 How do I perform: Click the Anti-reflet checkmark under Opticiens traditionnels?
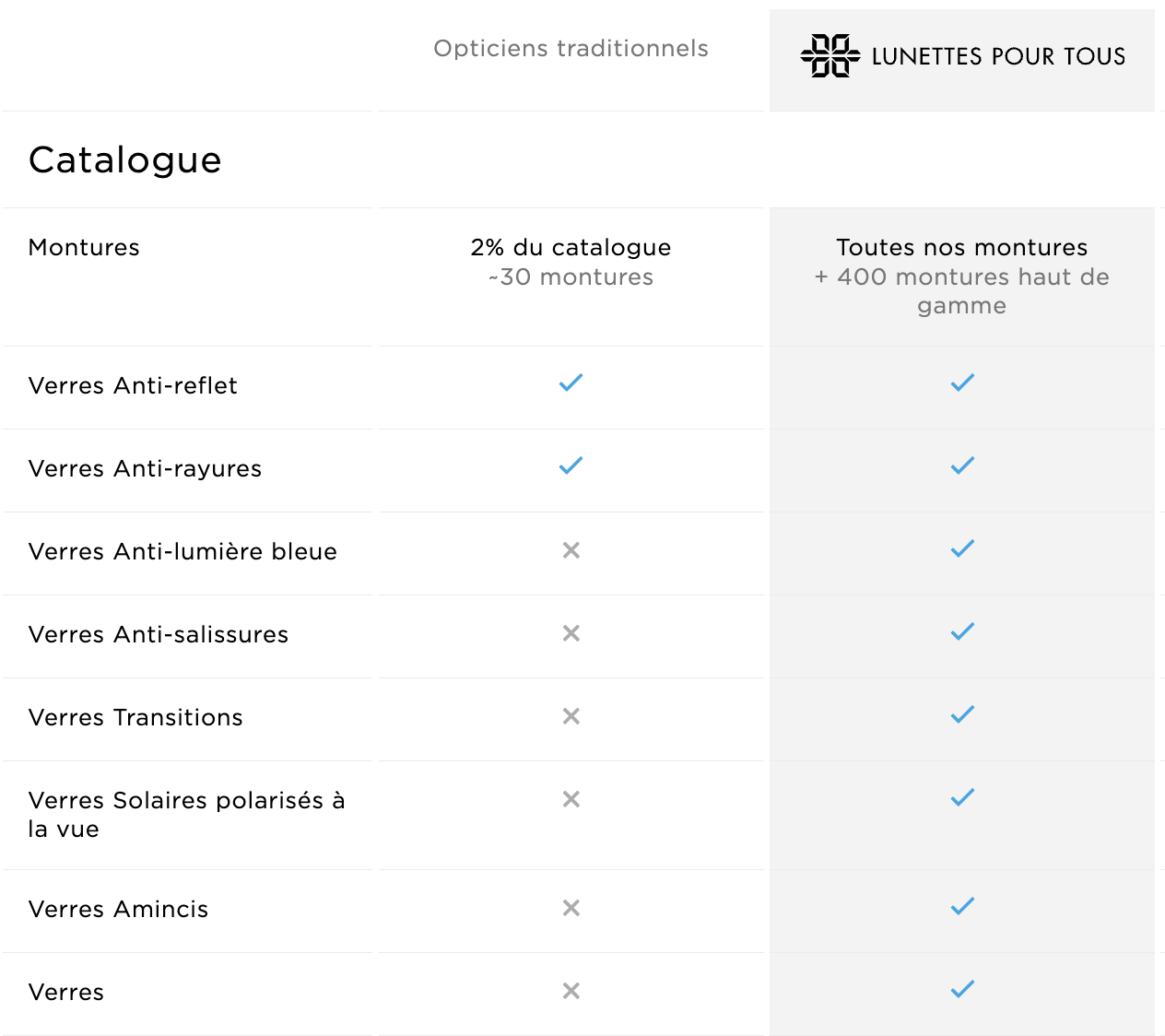(x=571, y=383)
